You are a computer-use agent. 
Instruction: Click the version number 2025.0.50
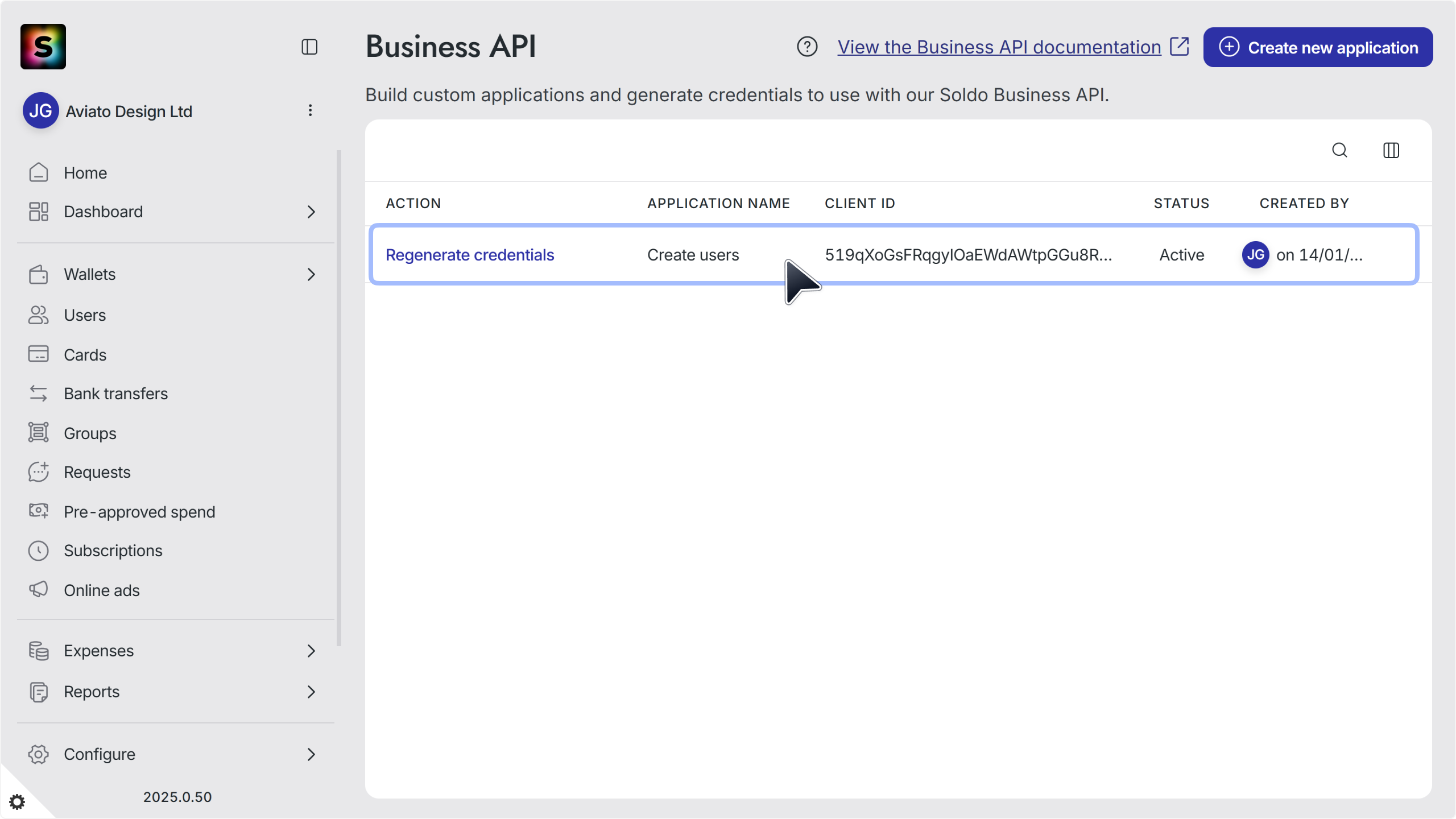tap(177, 797)
